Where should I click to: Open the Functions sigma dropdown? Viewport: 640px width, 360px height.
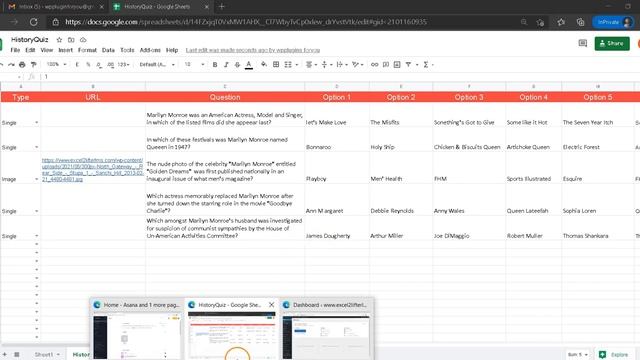[428, 64]
